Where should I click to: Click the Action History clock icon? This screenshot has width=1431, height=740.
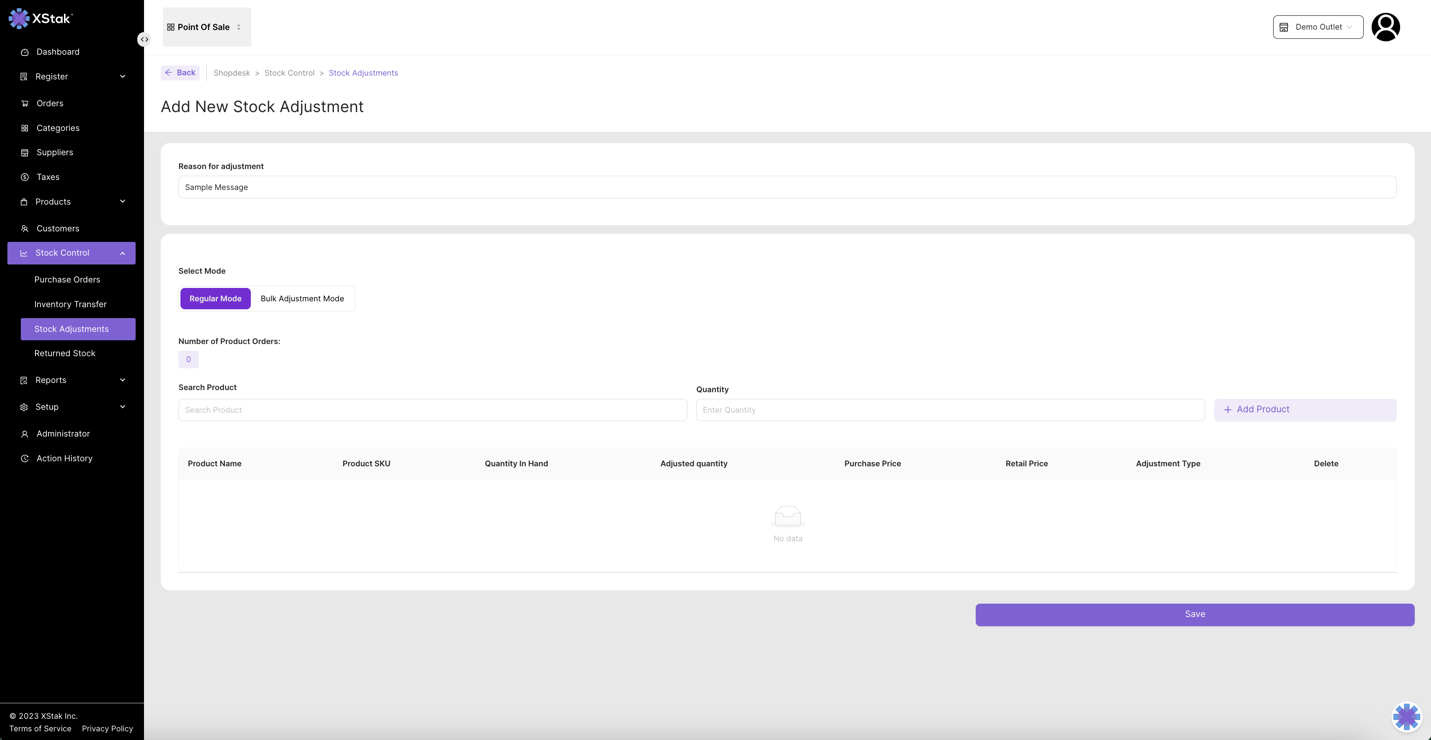tap(25, 459)
